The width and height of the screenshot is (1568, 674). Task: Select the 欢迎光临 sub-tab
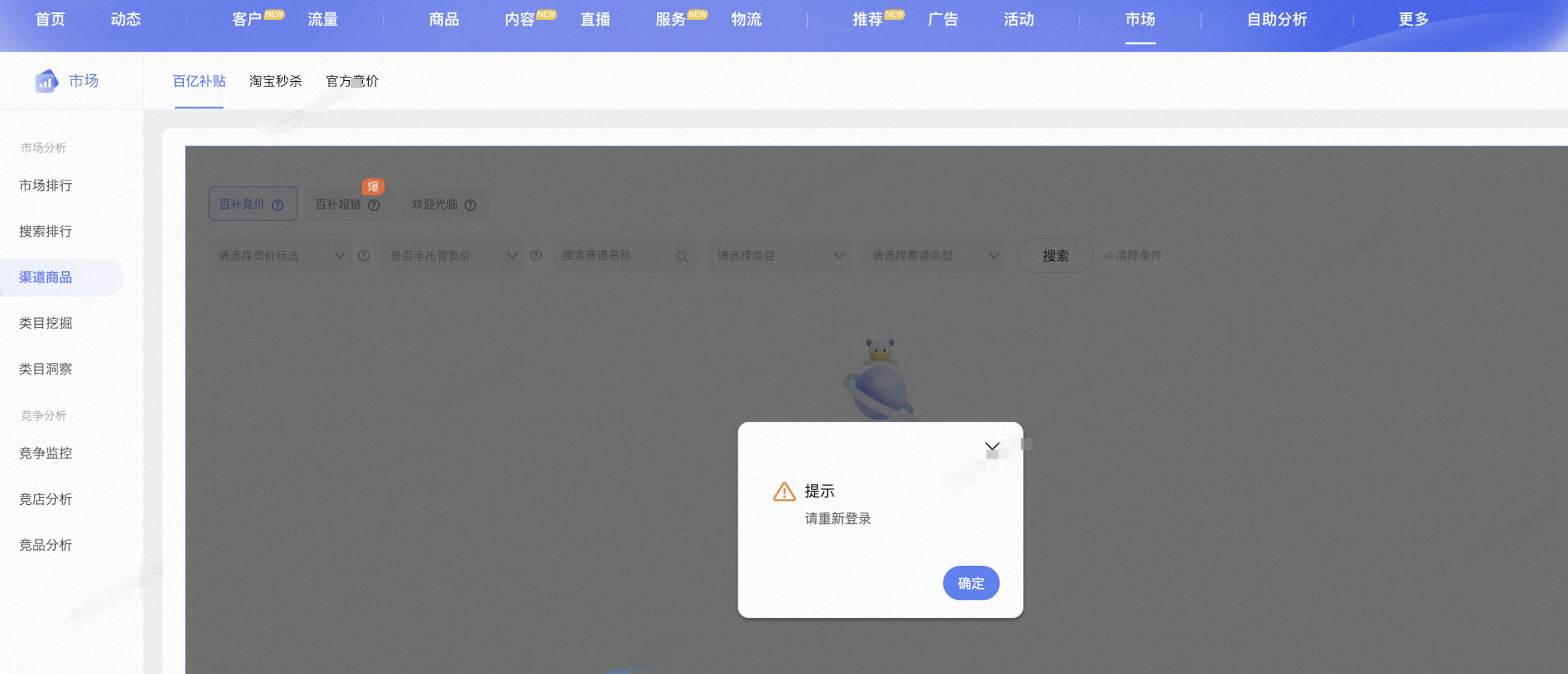pyautogui.click(x=444, y=204)
